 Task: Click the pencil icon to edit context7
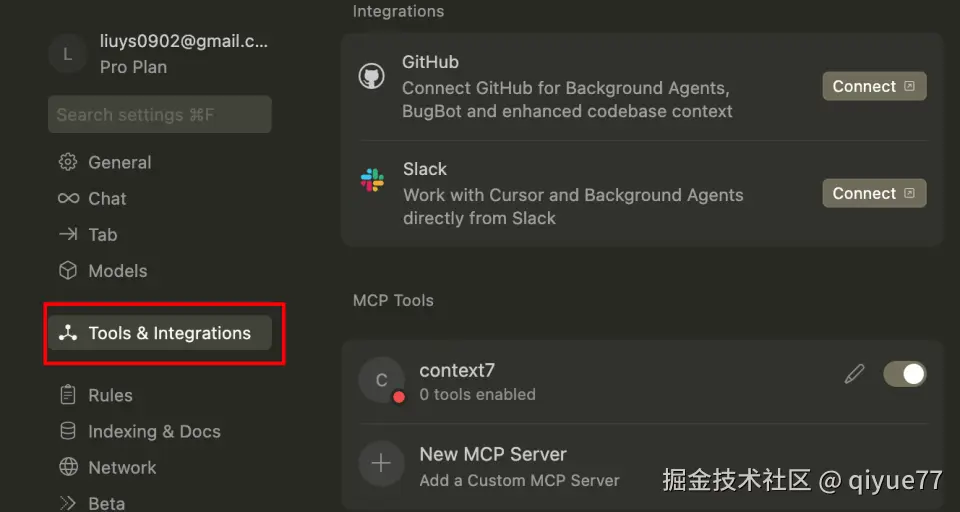tap(854, 374)
